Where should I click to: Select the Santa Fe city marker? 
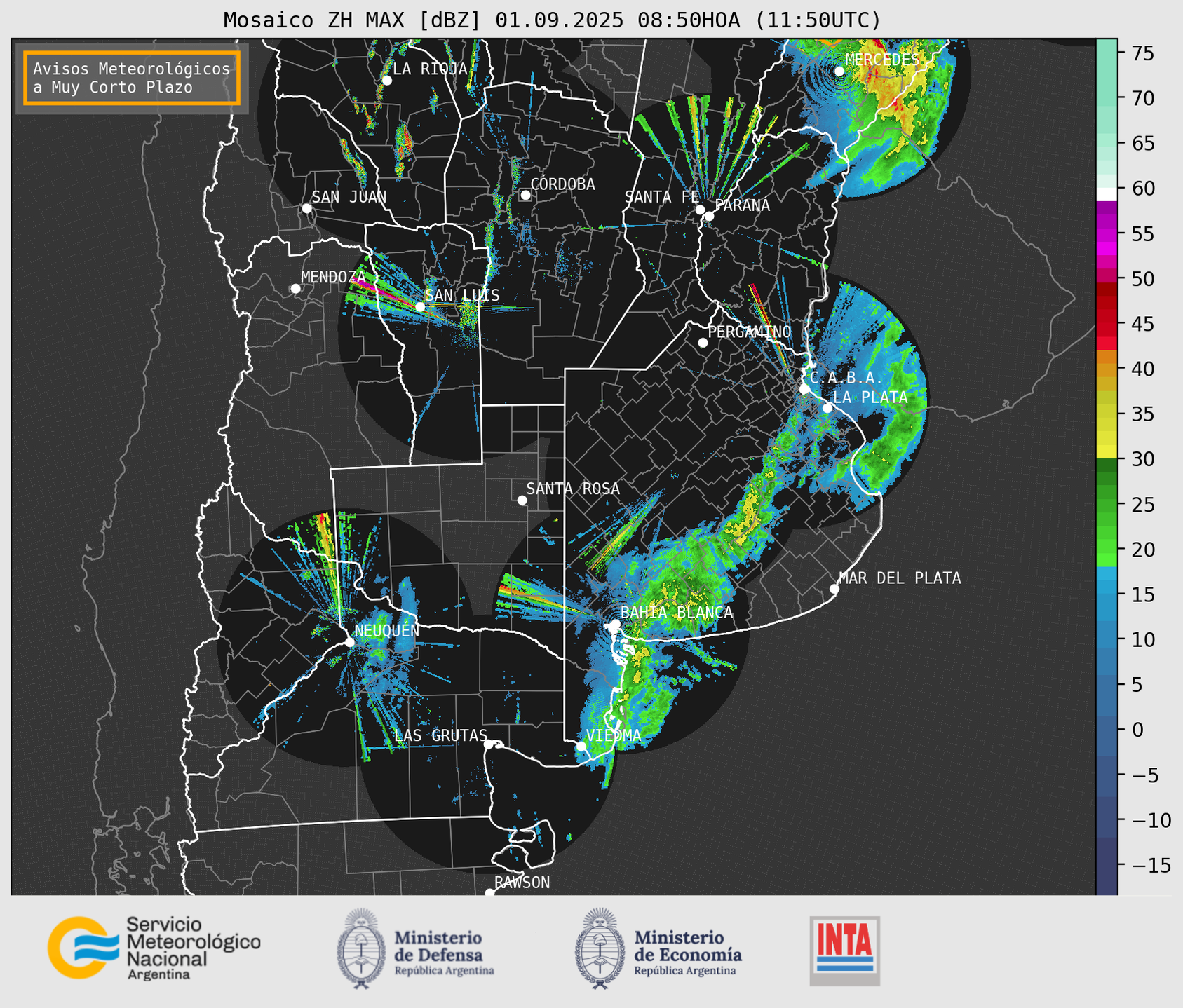coord(700,210)
